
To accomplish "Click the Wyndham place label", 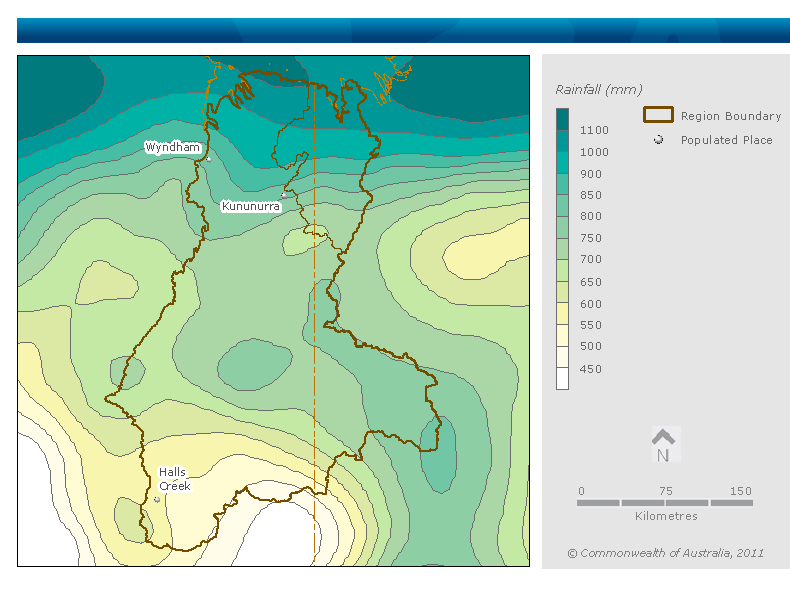I will 172,147.
